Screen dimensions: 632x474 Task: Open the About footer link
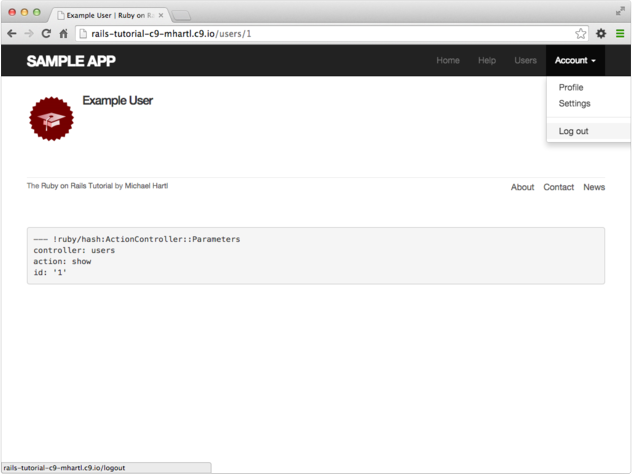(x=522, y=187)
